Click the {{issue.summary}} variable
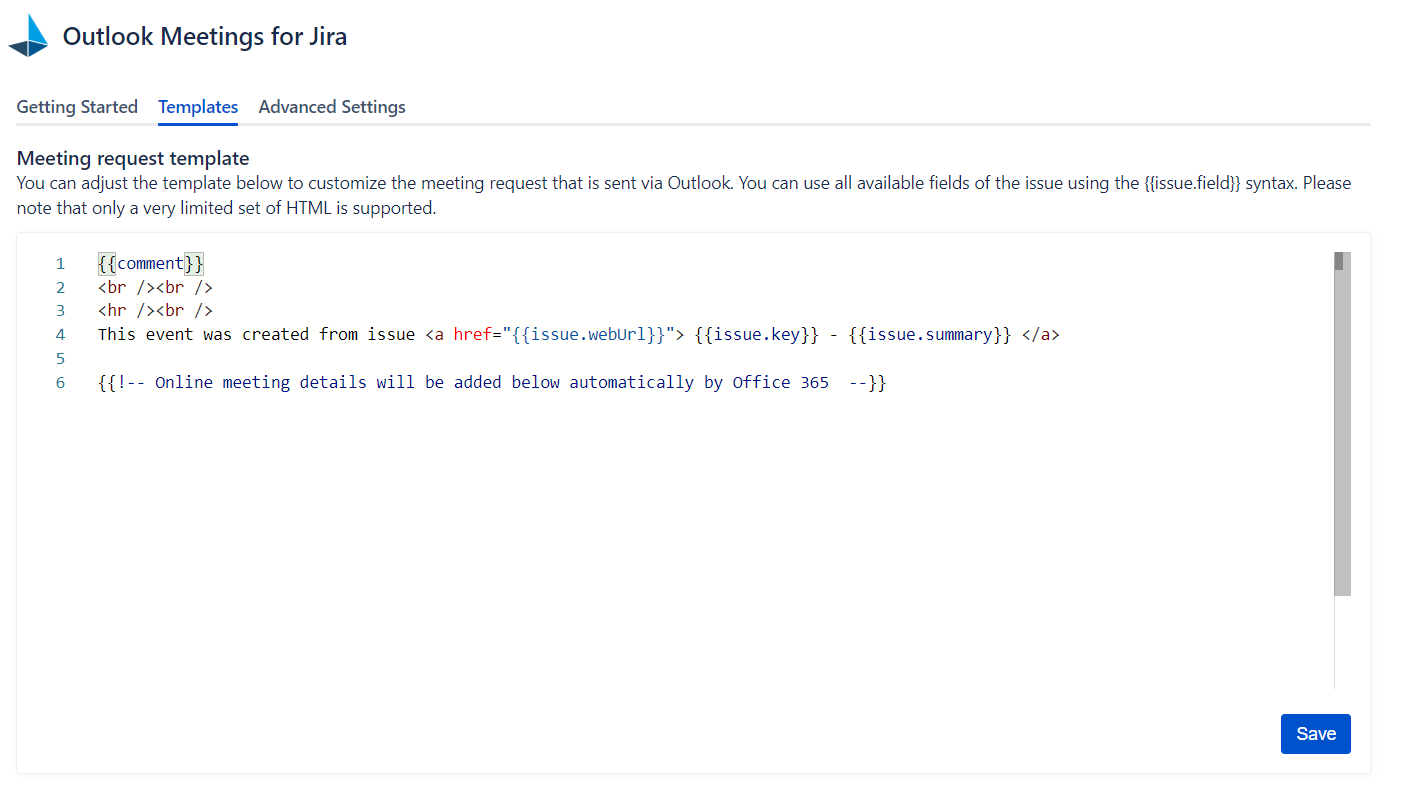1401x803 pixels. (930, 335)
